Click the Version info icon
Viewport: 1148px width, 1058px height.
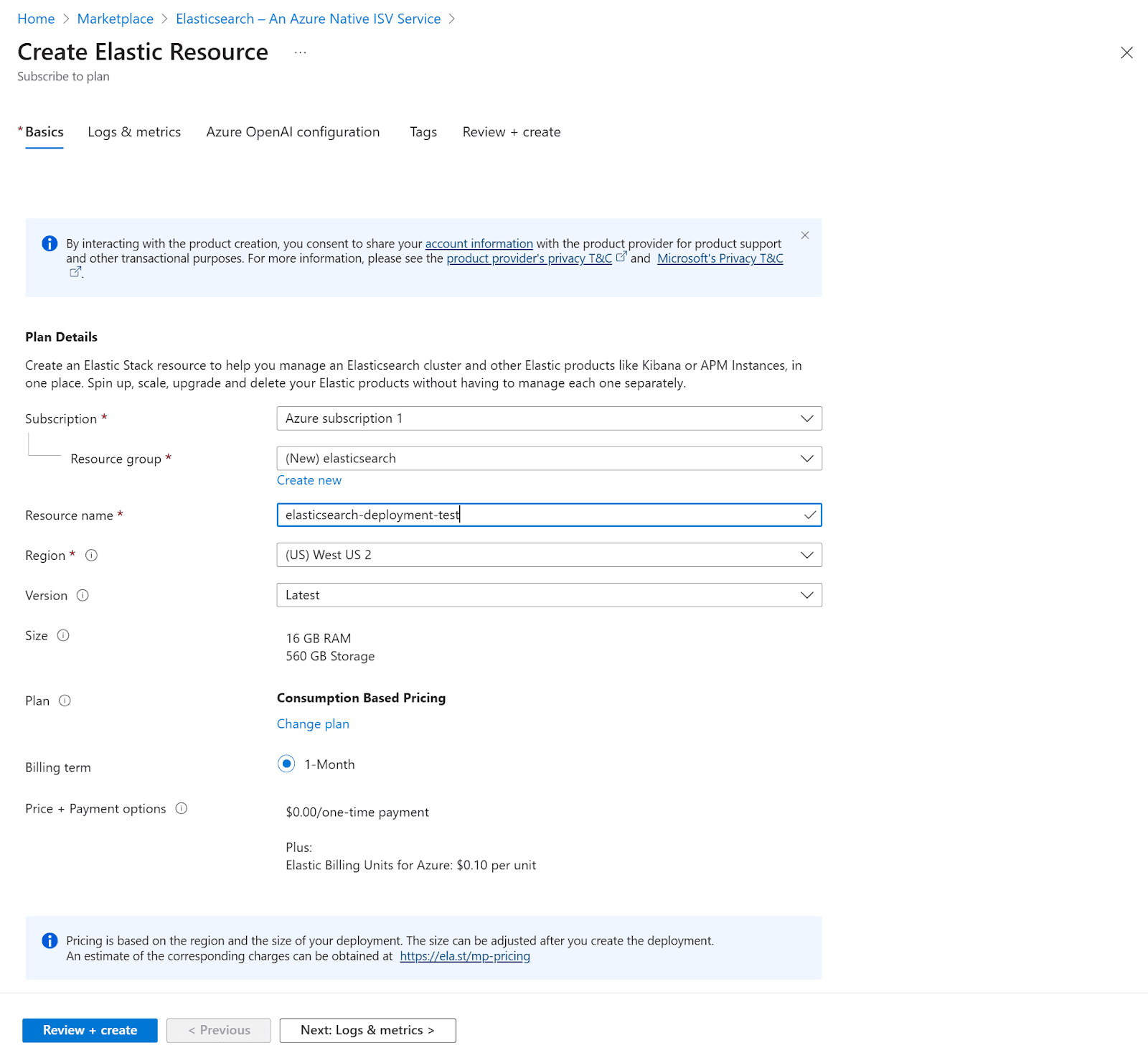[x=83, y=595]
